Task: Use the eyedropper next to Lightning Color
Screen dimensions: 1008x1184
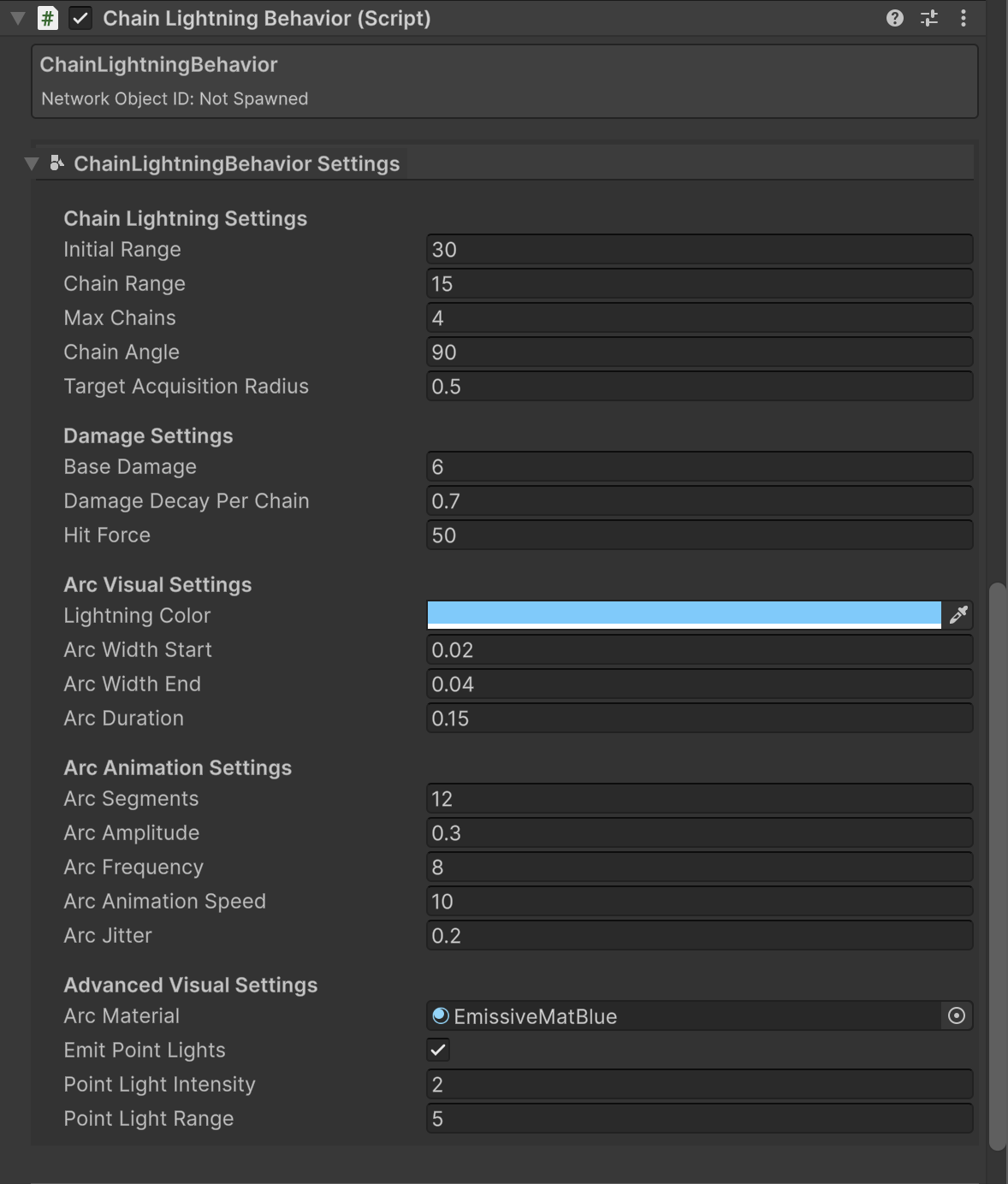Action: pos(958,614)
